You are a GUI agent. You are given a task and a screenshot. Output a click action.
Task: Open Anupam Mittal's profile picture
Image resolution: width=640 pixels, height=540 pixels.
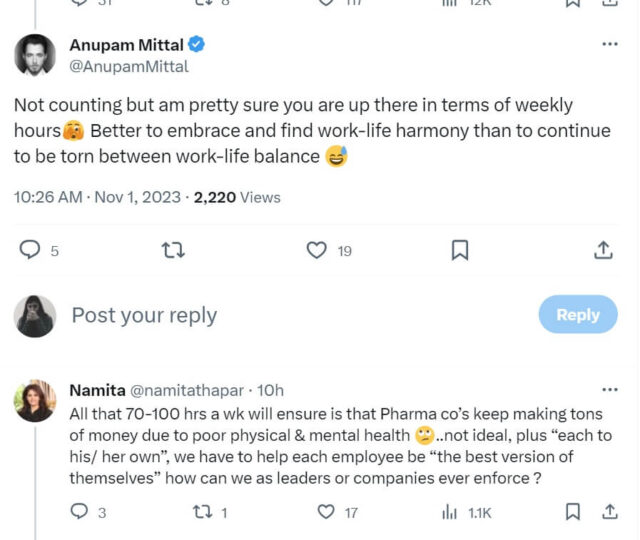pyautogui.click(x=34, y=54)
